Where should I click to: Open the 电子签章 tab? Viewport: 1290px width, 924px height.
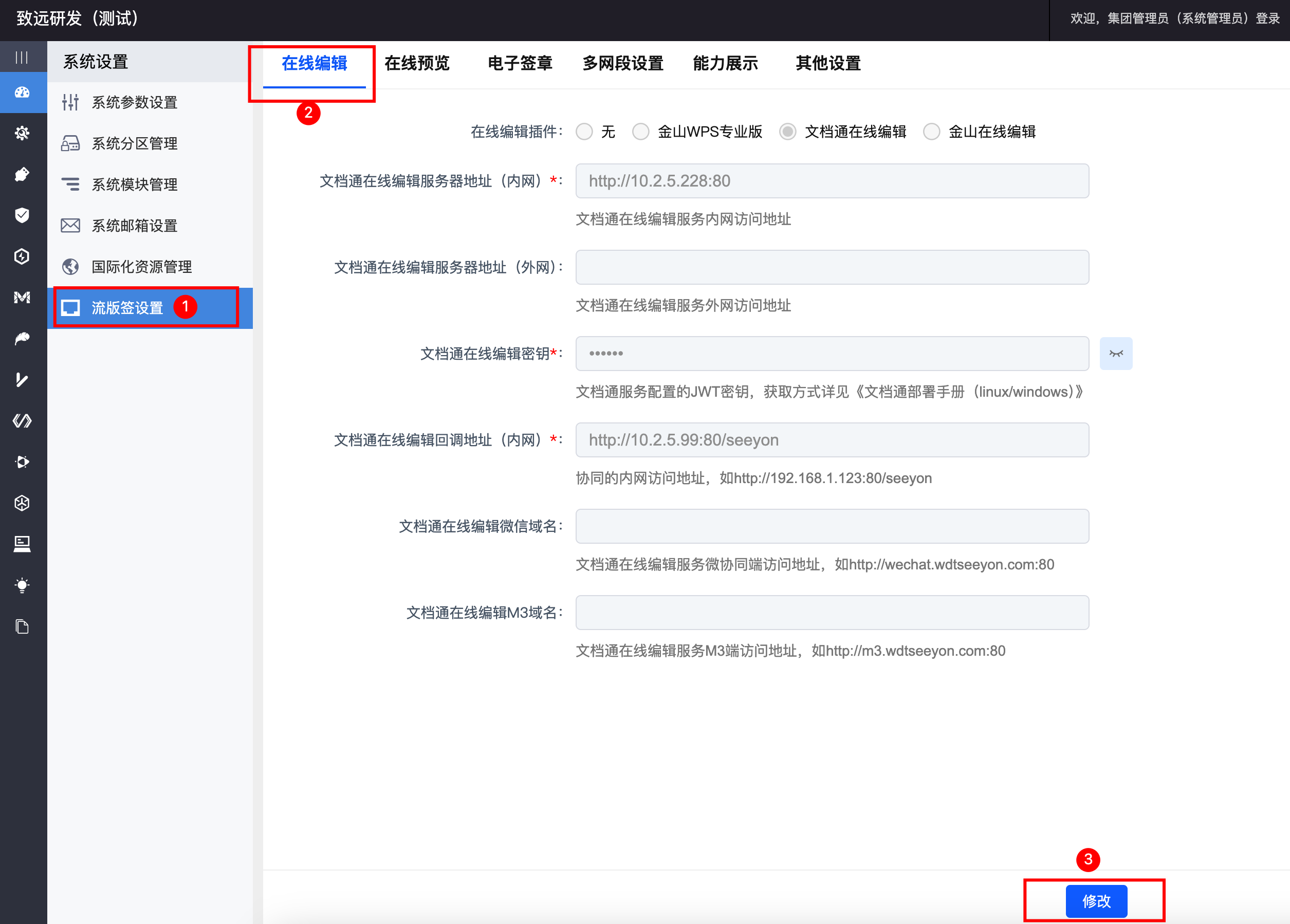[520, 63]
